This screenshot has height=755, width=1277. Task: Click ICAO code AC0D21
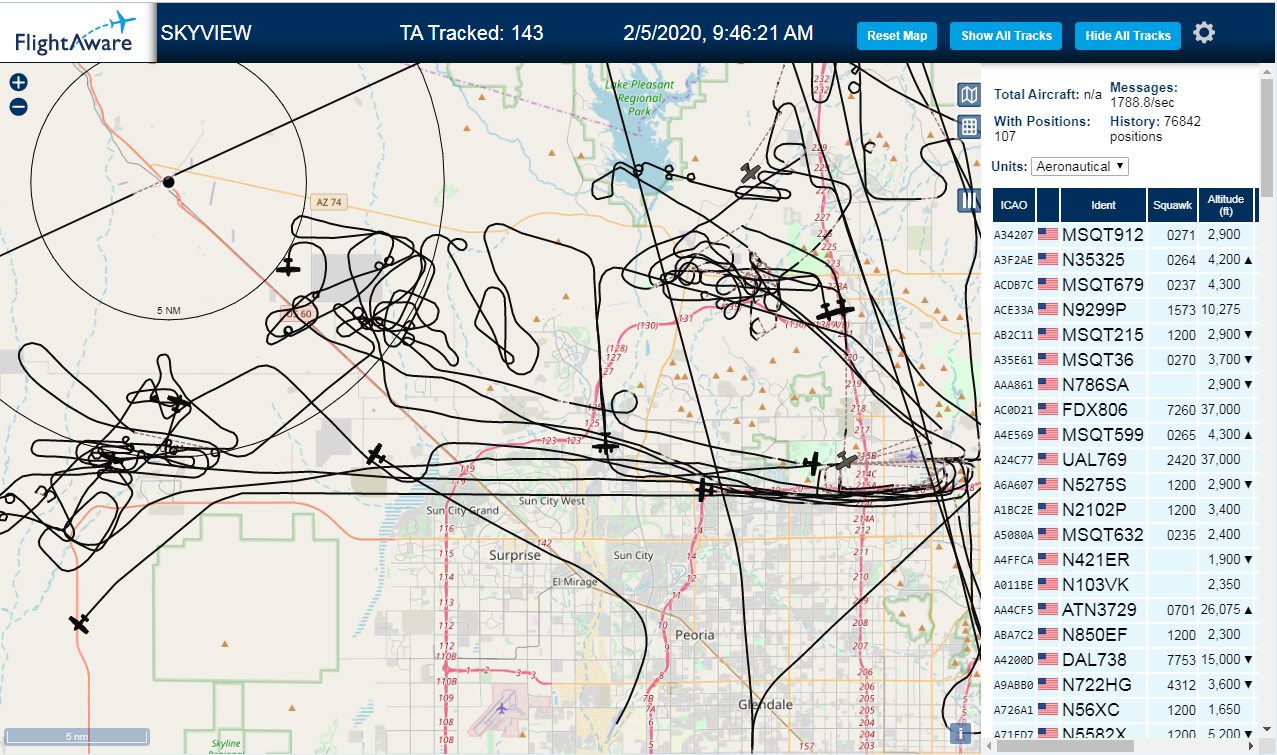pos(1013,410)
